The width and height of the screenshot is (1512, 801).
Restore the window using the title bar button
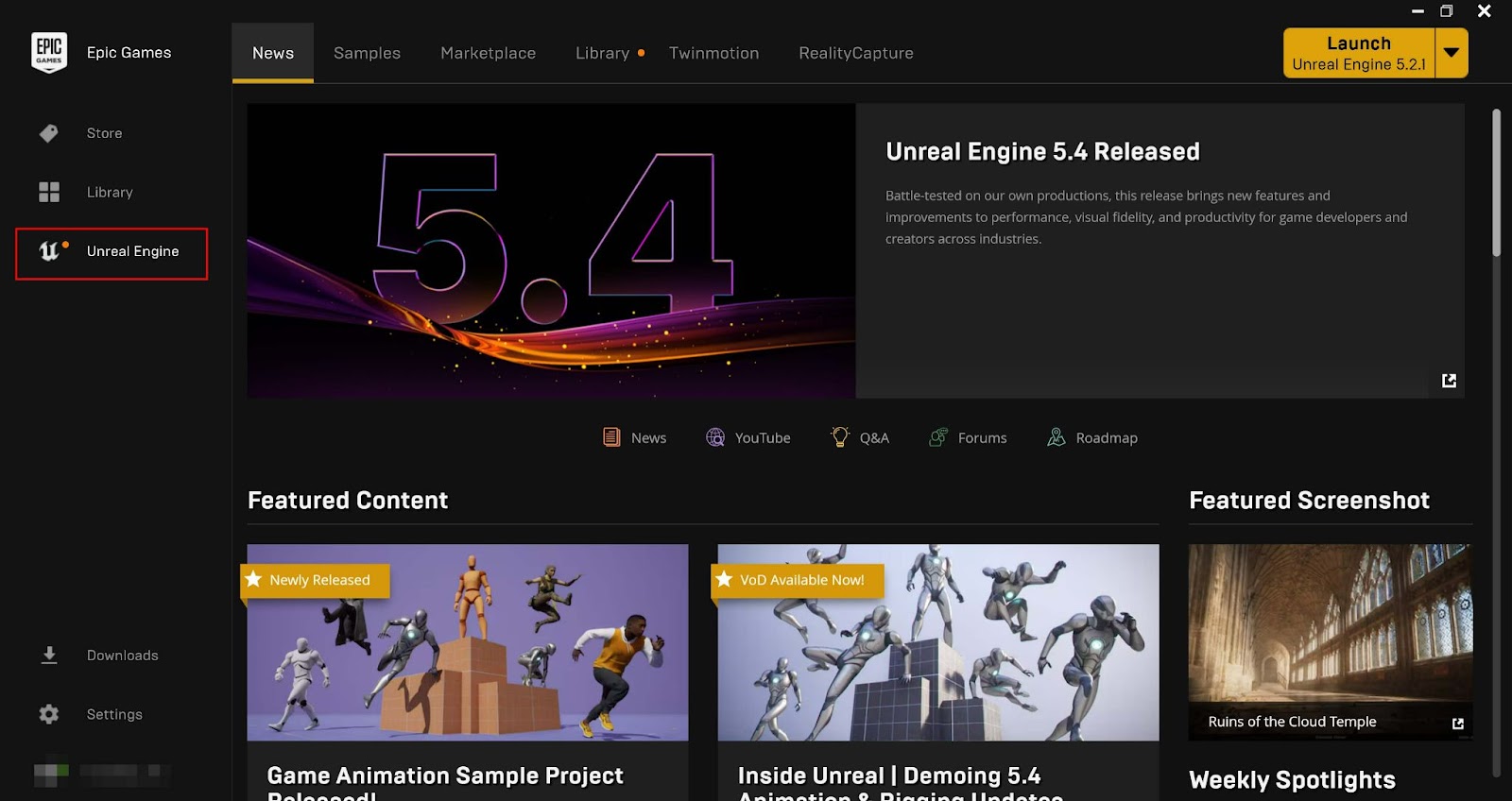tap(1446, 11)
